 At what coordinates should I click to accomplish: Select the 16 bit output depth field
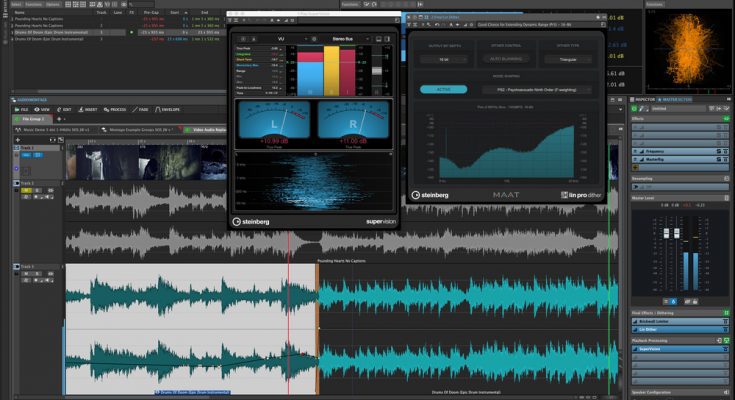[443, 60]
